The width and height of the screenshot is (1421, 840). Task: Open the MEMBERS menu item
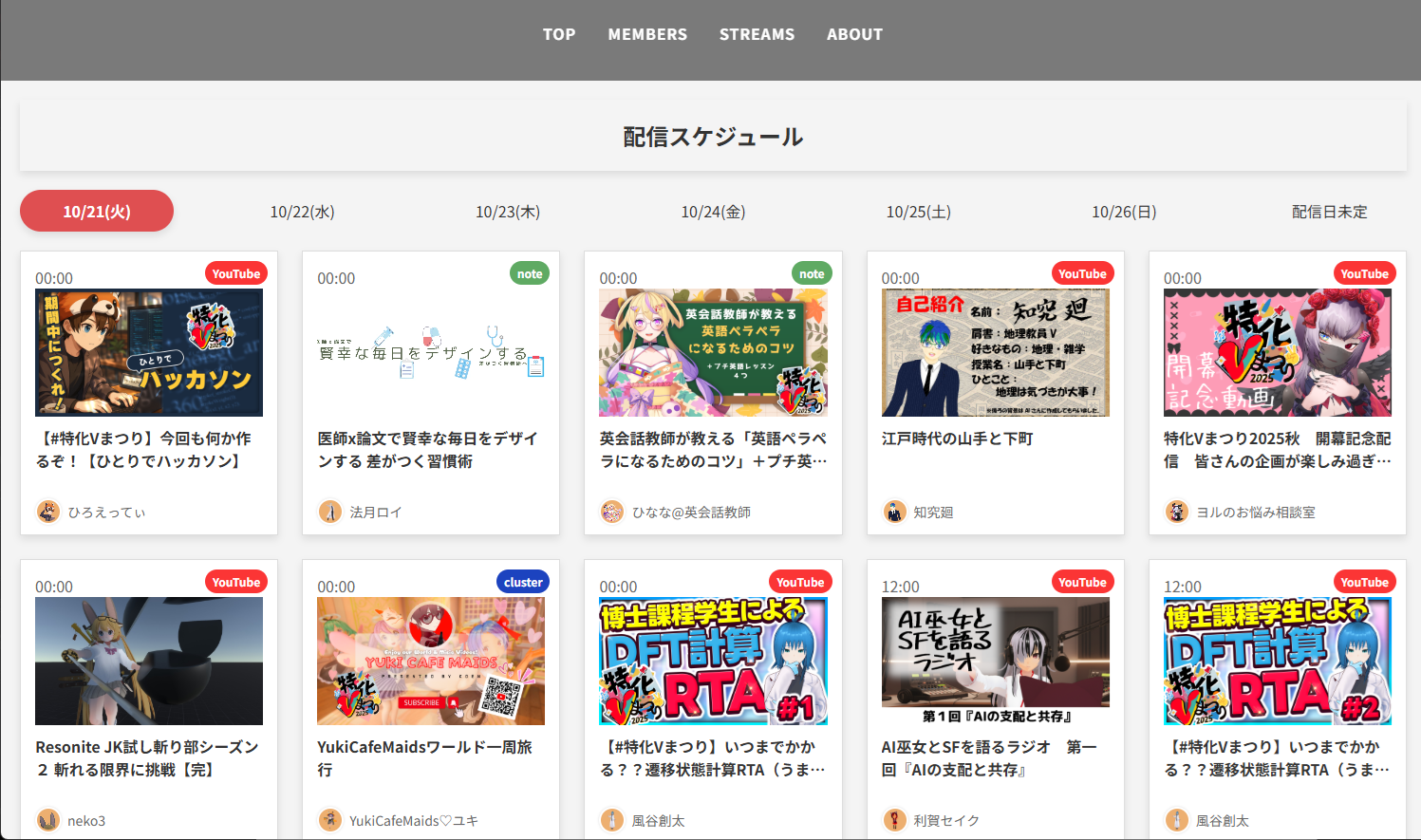click(x=647, y=34)
